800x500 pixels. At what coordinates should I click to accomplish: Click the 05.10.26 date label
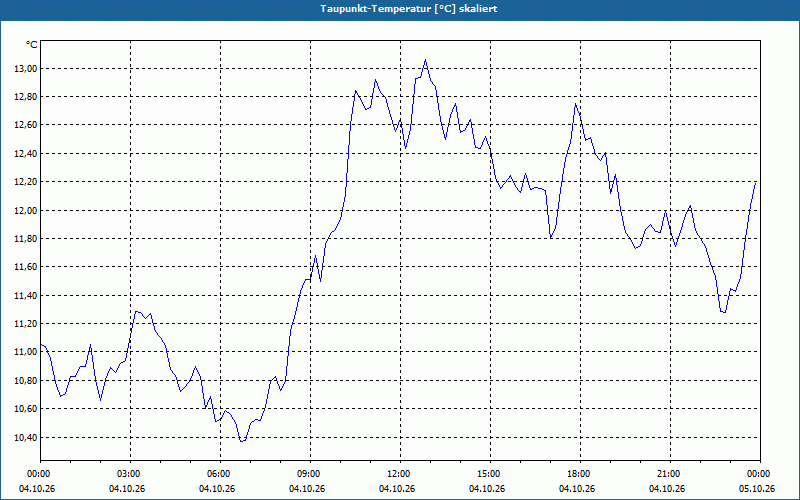coord(757,489)
